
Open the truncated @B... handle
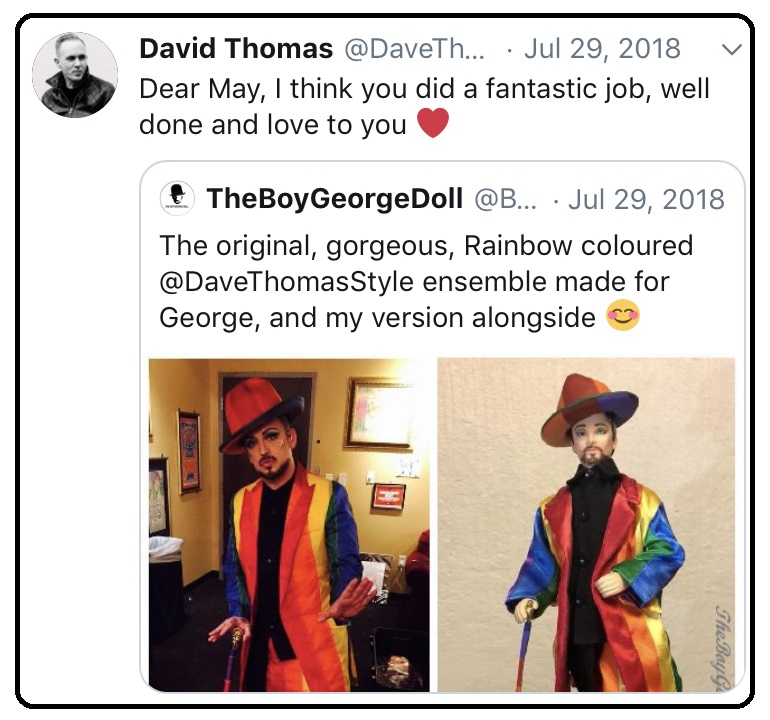coord(505,198)
